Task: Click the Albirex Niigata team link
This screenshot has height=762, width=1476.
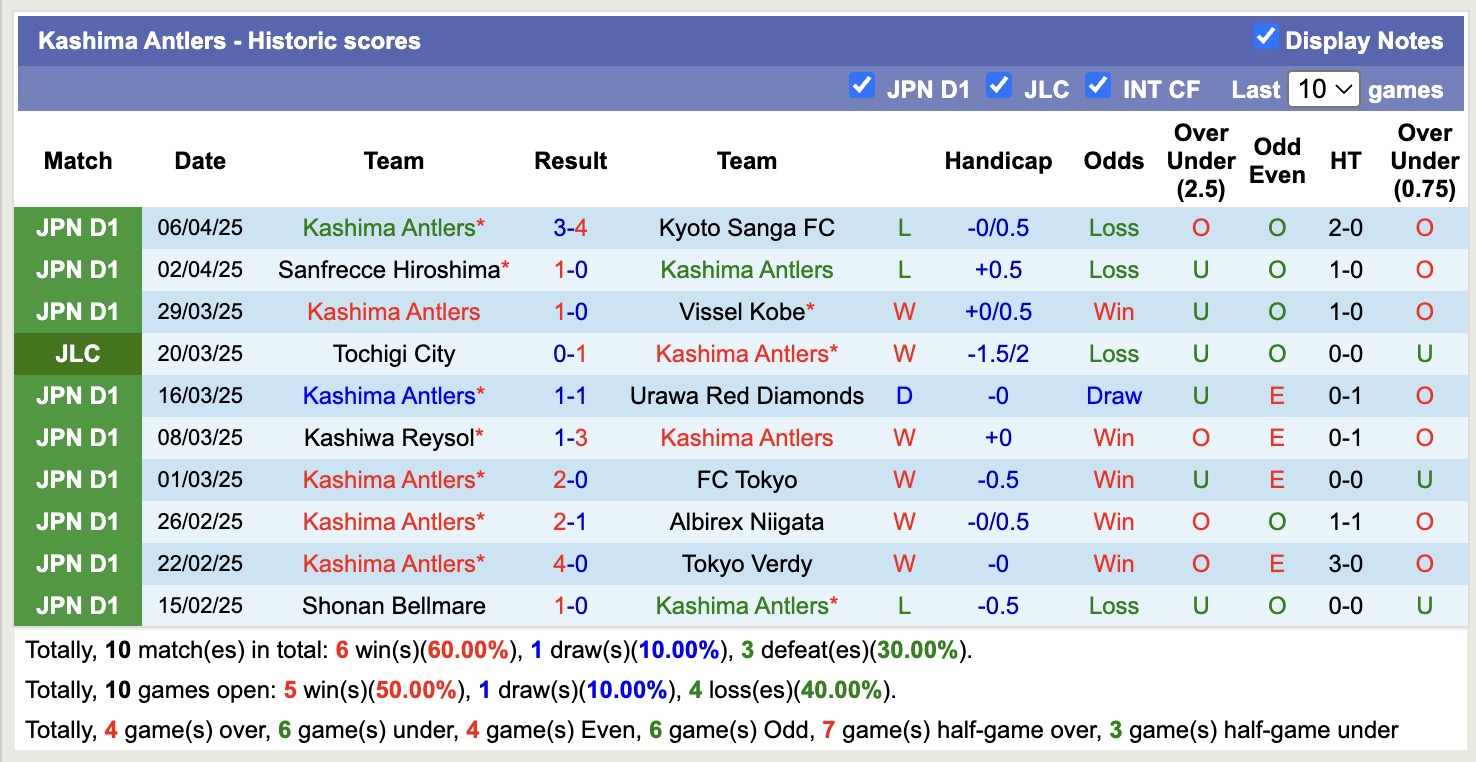Action: pos(747,521)
